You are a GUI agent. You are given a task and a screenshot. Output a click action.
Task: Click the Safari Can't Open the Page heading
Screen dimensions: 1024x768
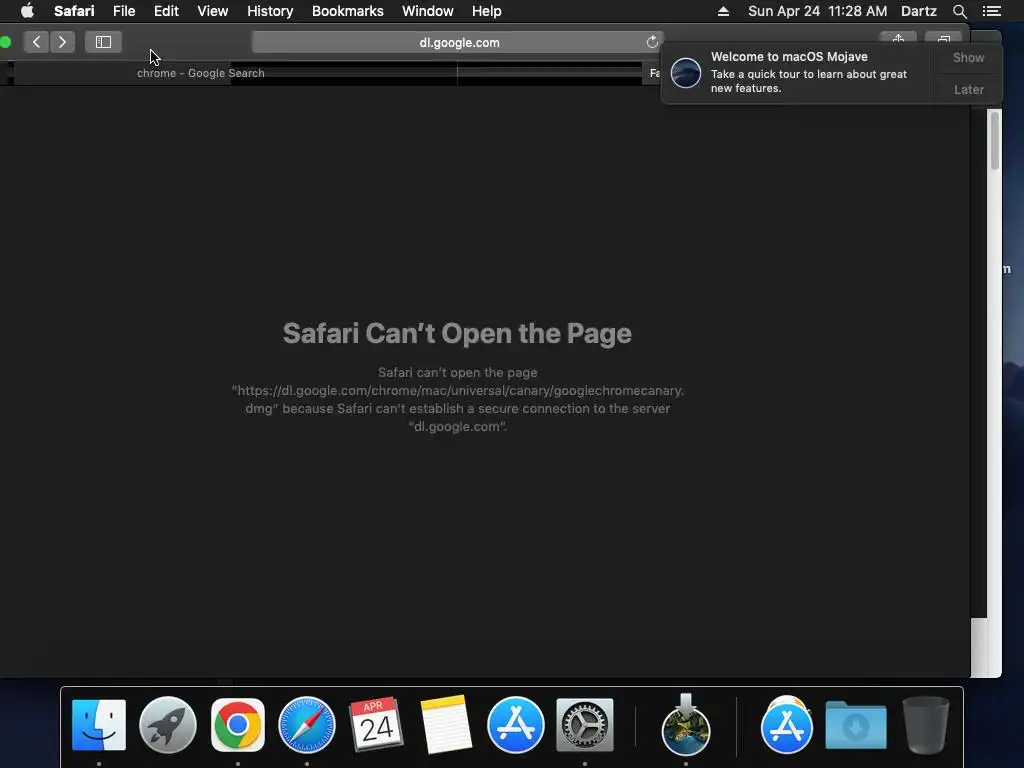[457, 333]
